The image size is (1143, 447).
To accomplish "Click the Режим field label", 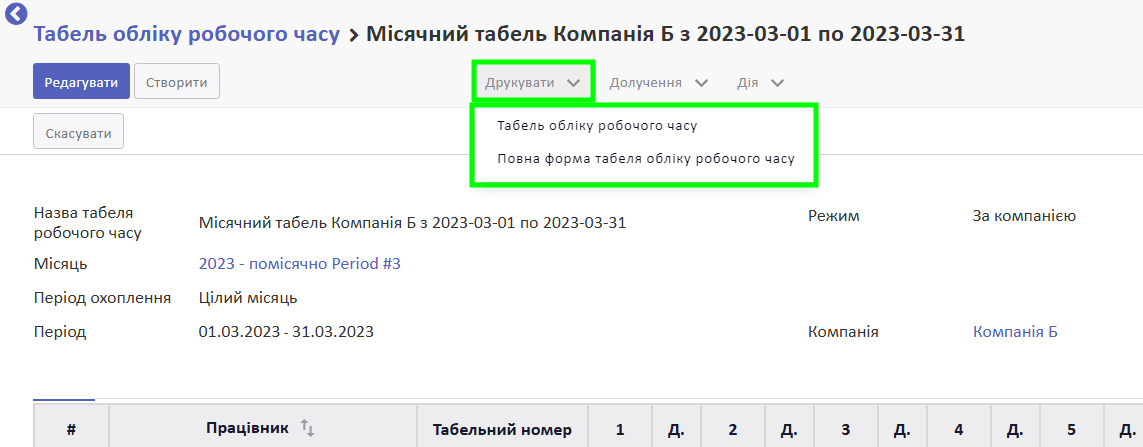I will [x=834, y=216].
